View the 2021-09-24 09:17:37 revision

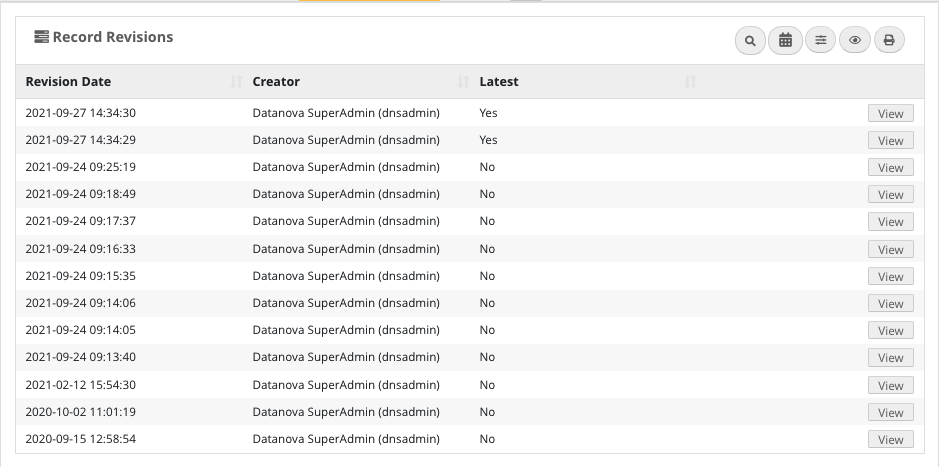(x=890, y=222)
